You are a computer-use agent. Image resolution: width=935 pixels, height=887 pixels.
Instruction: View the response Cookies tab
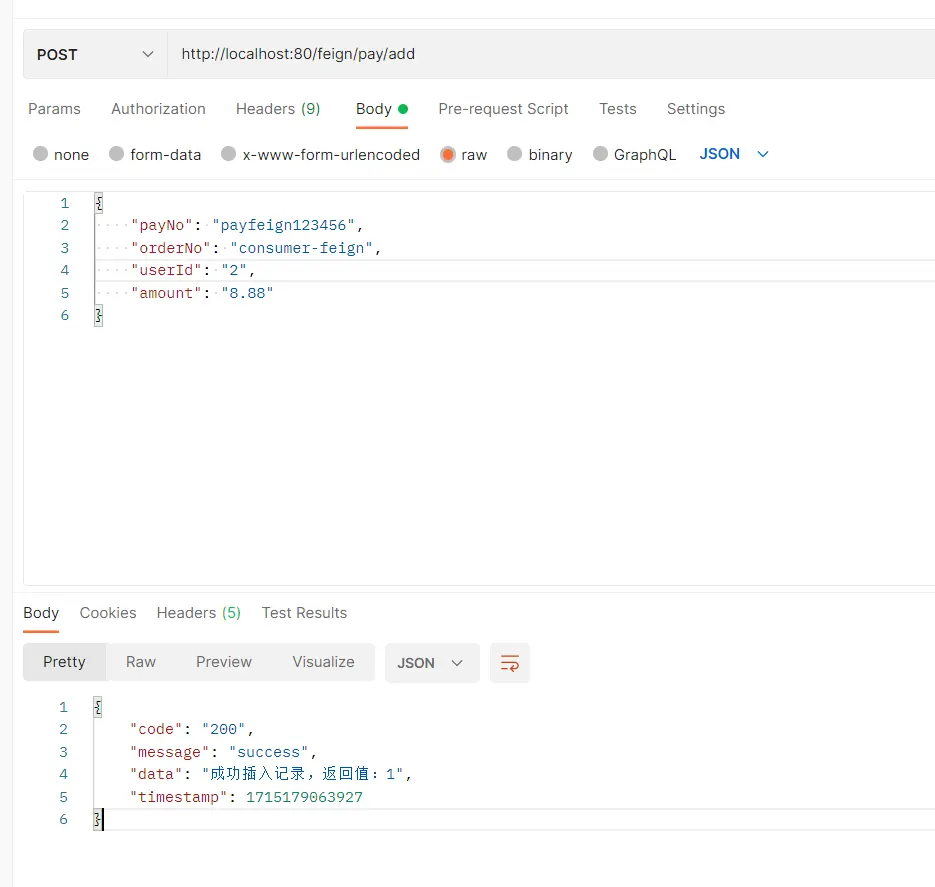click(x=108, y=613)
